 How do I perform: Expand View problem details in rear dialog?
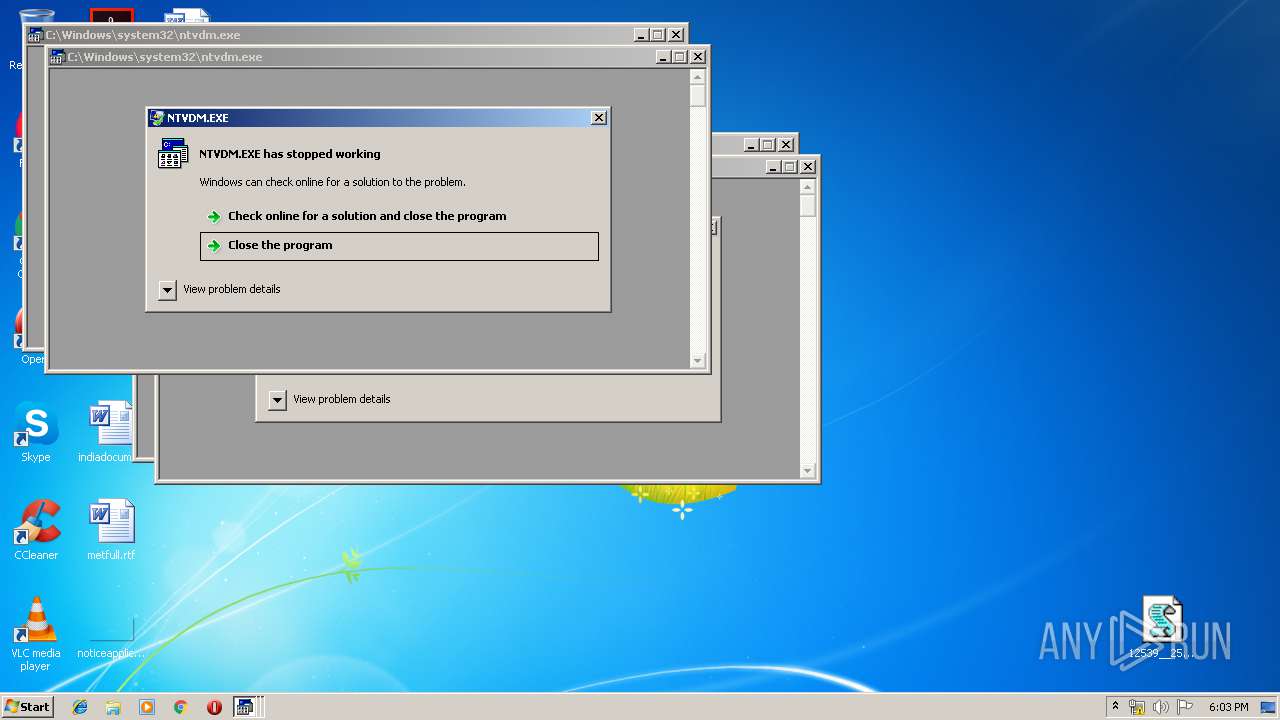(277, 400)
